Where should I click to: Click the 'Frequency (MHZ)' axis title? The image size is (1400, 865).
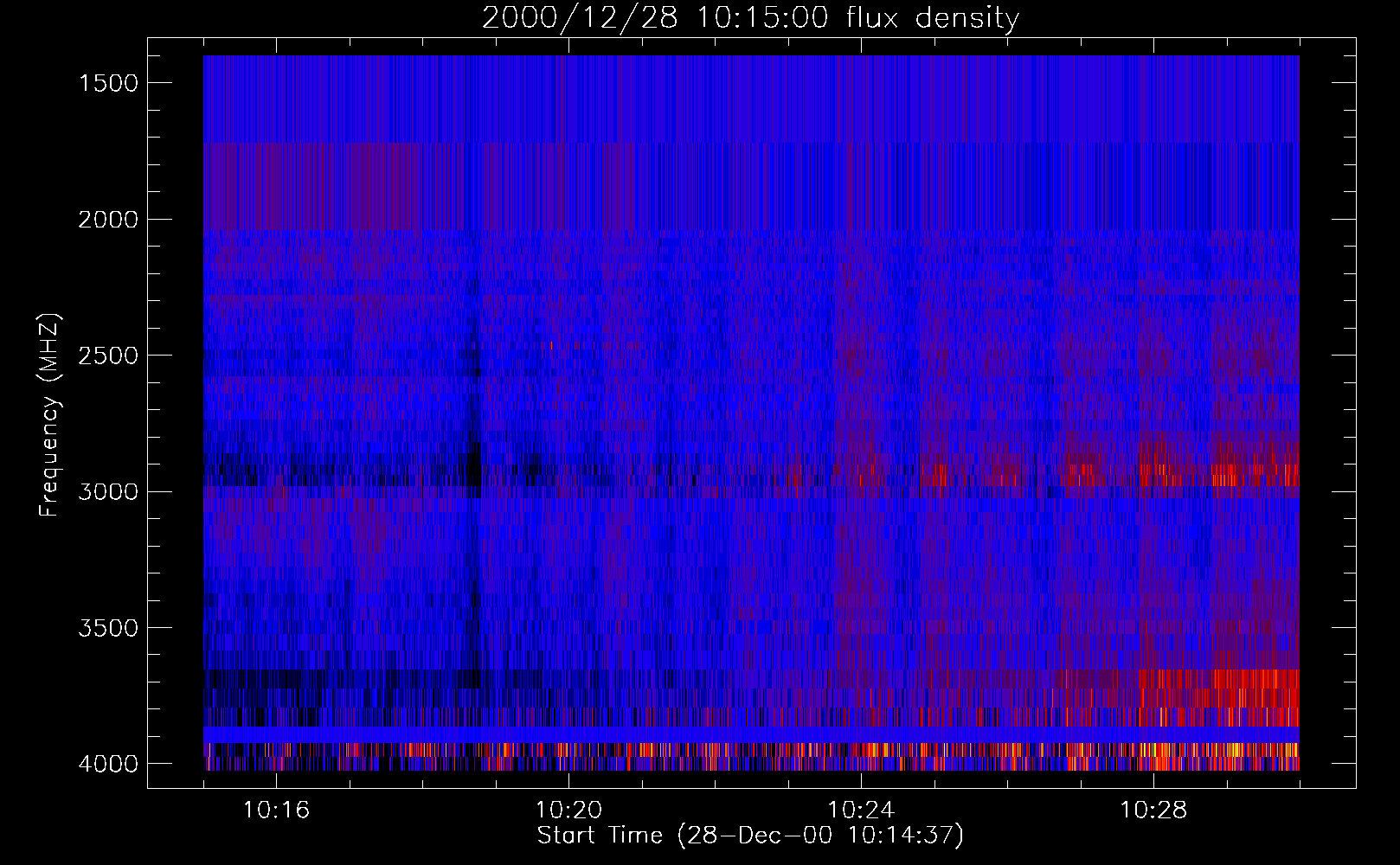point(50,416)
